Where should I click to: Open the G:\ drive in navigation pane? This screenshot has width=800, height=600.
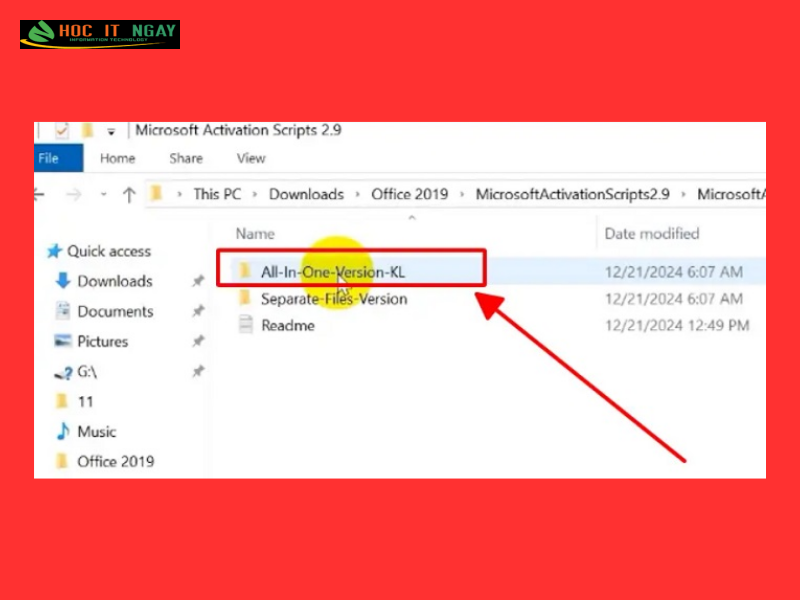pos(87,371)
